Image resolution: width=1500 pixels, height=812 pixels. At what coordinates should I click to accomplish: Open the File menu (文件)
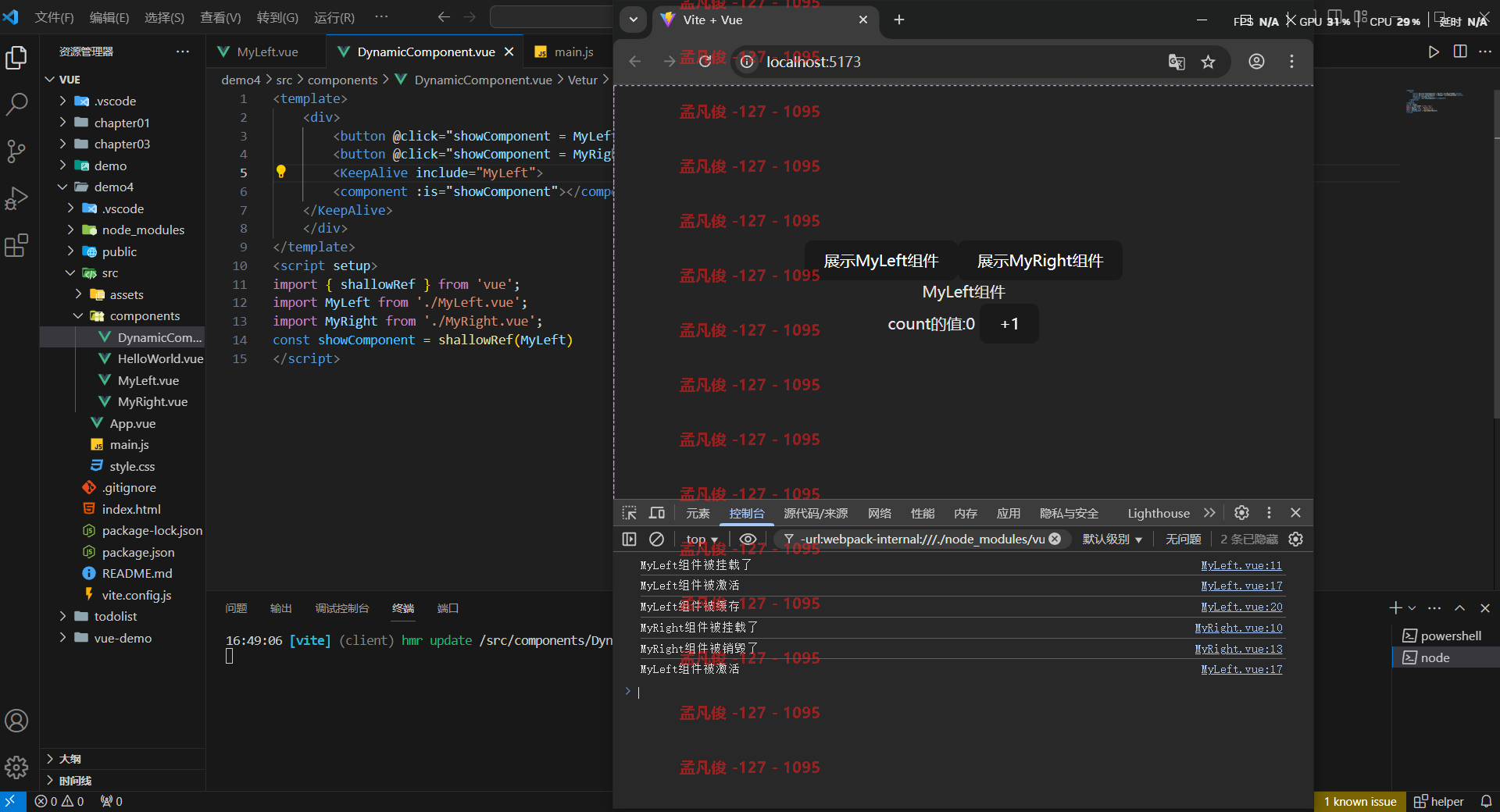coord(55,17)
